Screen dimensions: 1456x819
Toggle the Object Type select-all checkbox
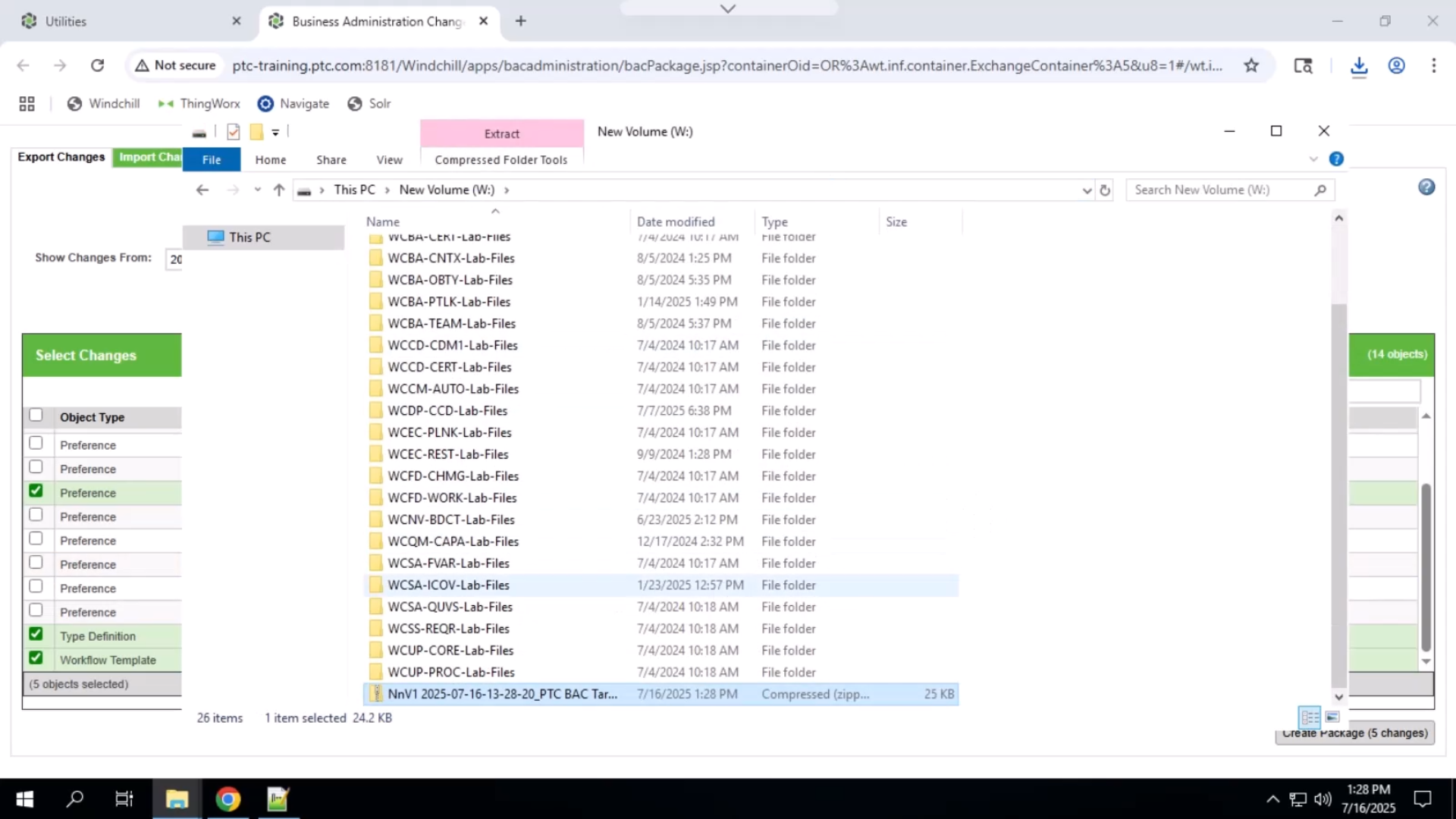point(36,416)
